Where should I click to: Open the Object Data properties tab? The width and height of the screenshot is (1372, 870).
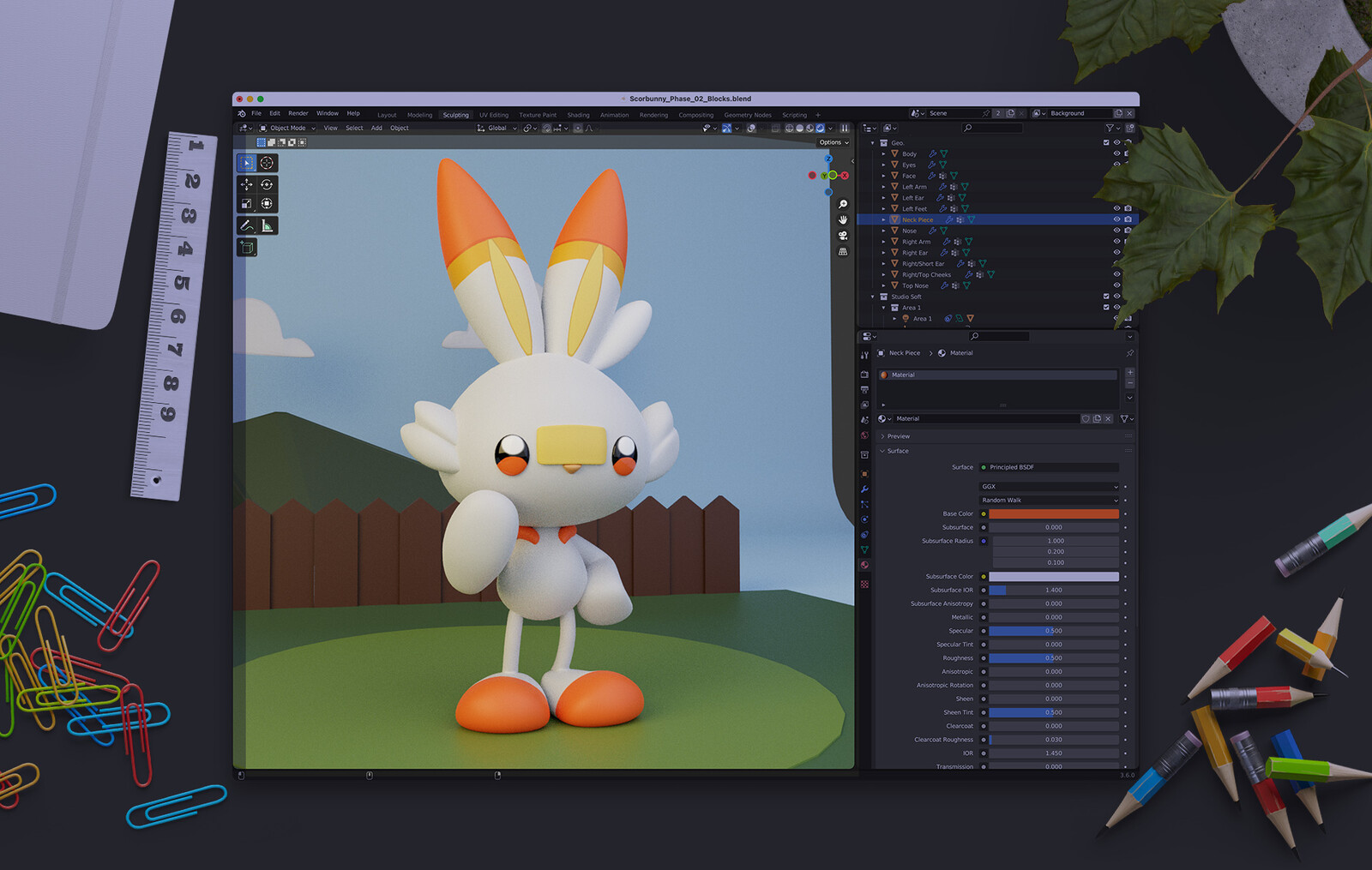864,549
